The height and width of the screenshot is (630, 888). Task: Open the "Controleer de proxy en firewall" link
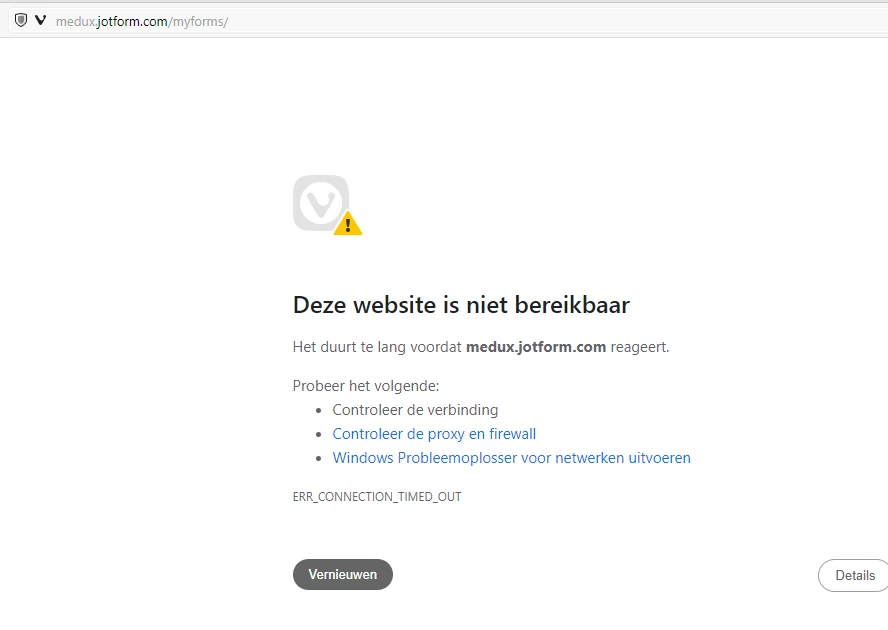pyautogui.click(x=434, y=433)
